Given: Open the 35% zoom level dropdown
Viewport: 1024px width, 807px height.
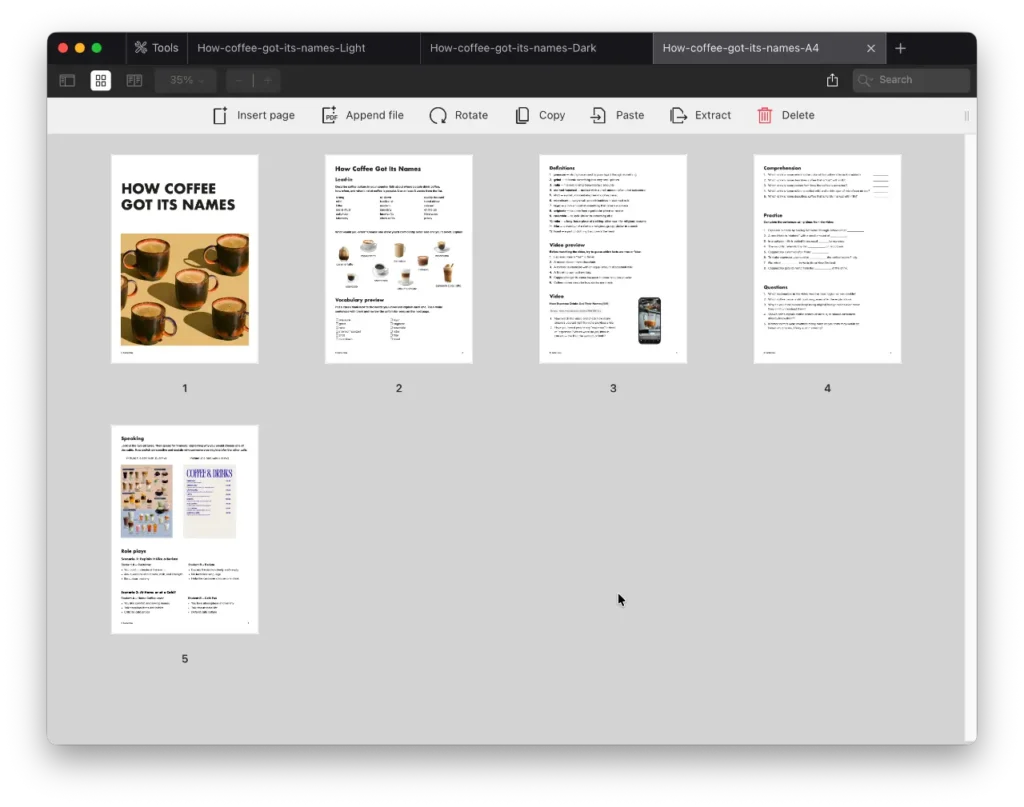Looking at the screenshot, I should coord(186,80).
